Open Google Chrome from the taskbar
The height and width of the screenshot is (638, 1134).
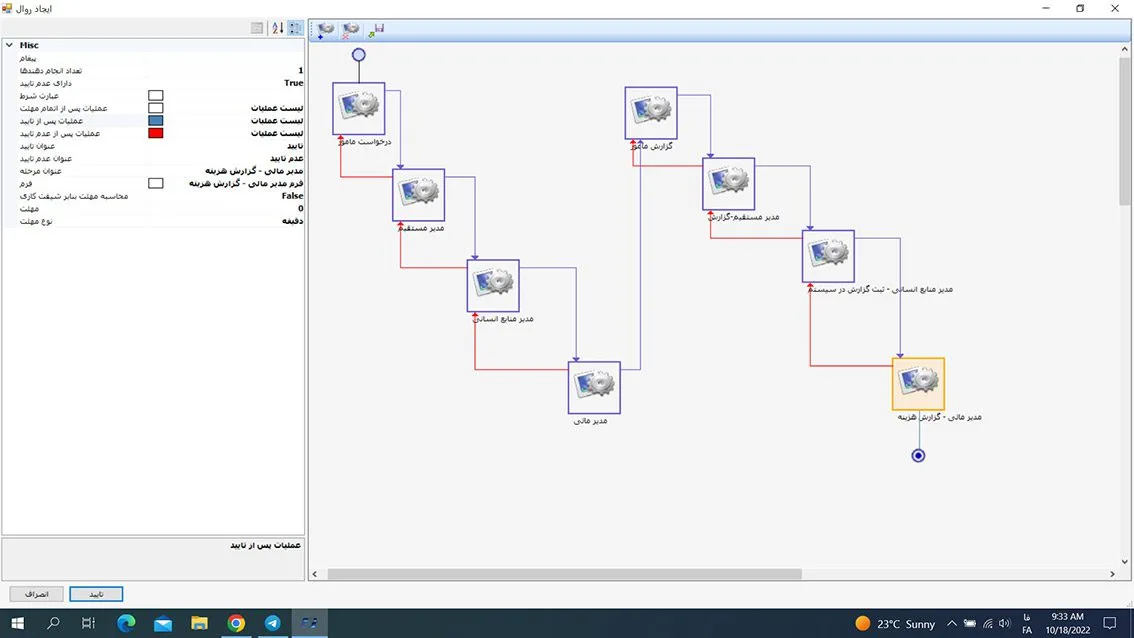coord(236,624)
